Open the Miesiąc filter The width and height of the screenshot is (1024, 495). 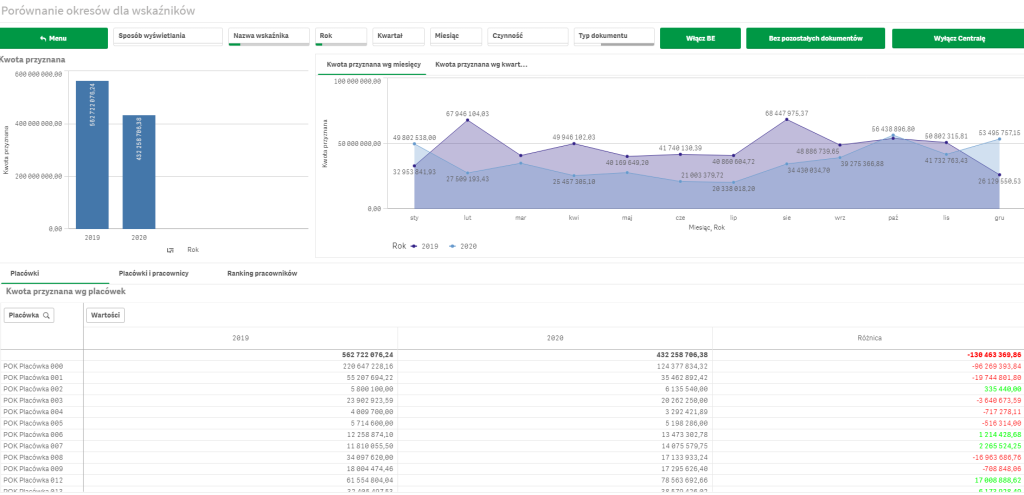[x=456, y=37]
